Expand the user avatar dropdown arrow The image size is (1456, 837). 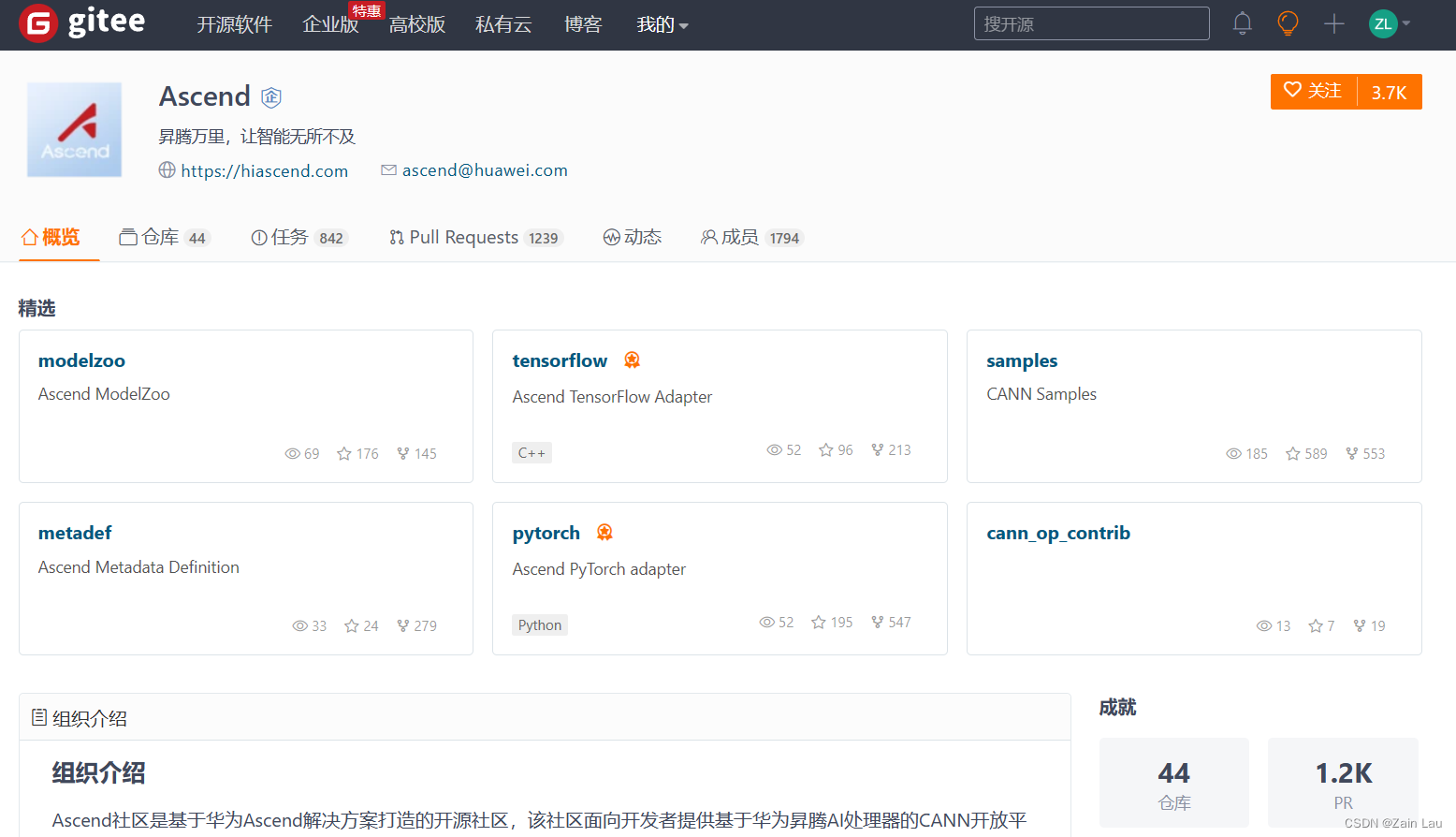click(1405, 24)
